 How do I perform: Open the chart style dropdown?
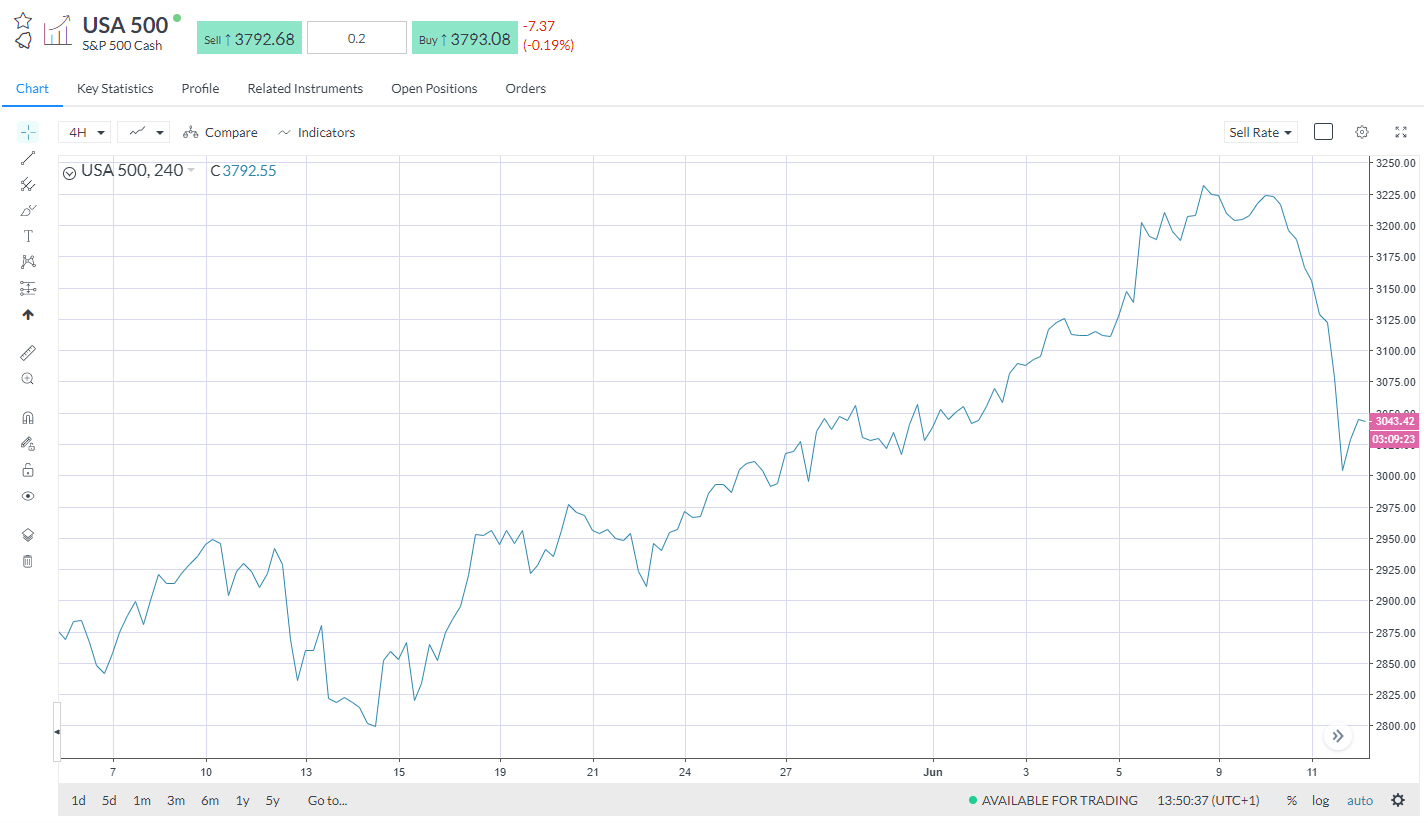coord(143,131)
